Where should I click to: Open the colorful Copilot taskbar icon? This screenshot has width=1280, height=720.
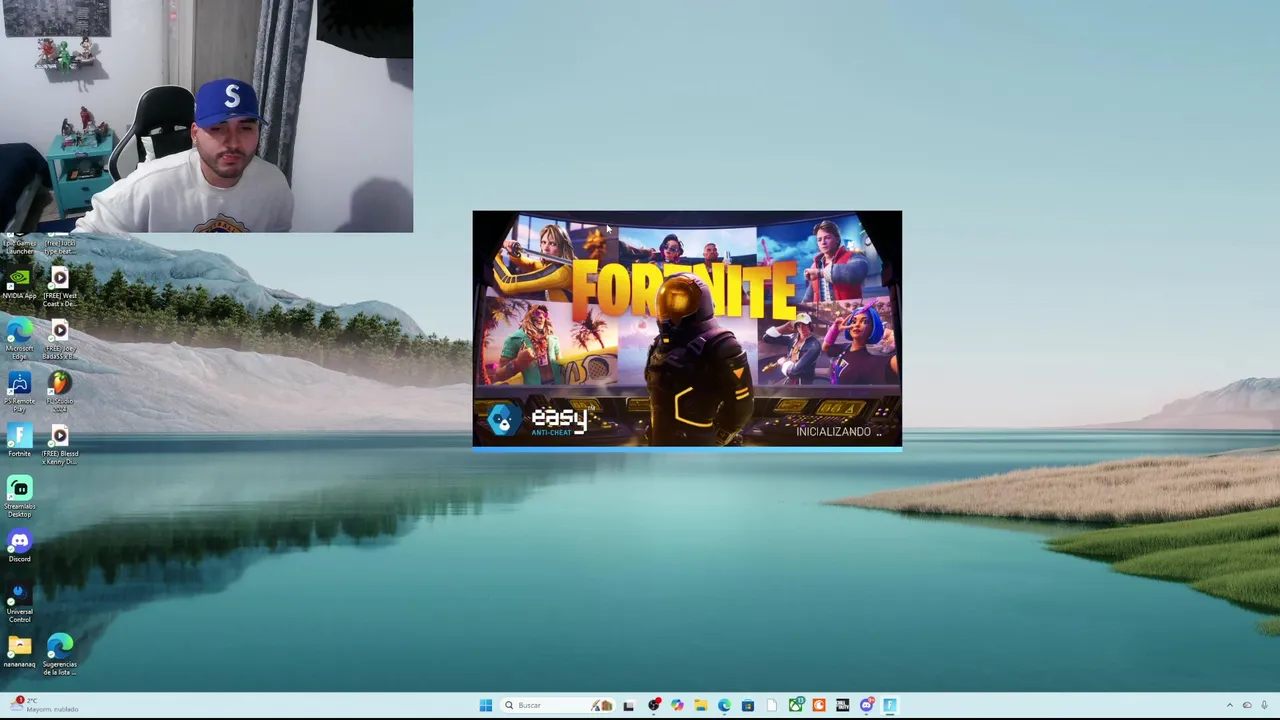(677, 705)
